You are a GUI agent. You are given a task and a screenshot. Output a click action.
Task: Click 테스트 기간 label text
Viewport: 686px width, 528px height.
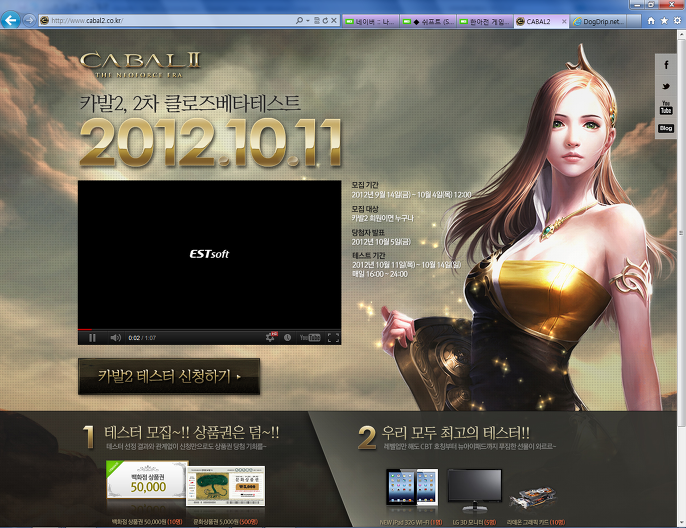point(369,255)
